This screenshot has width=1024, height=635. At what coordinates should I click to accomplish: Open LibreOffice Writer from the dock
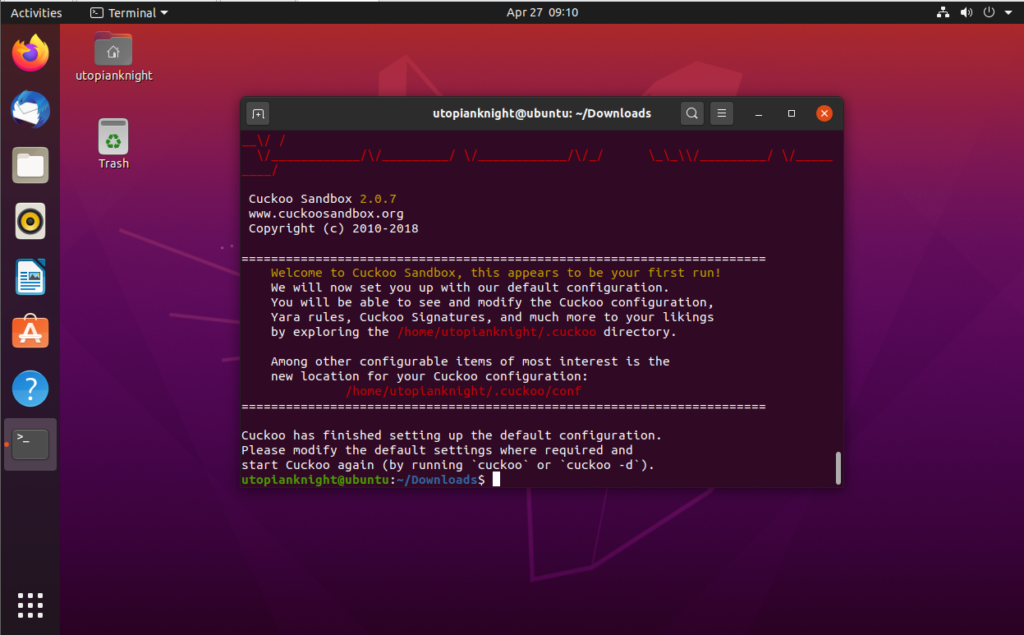29,277
